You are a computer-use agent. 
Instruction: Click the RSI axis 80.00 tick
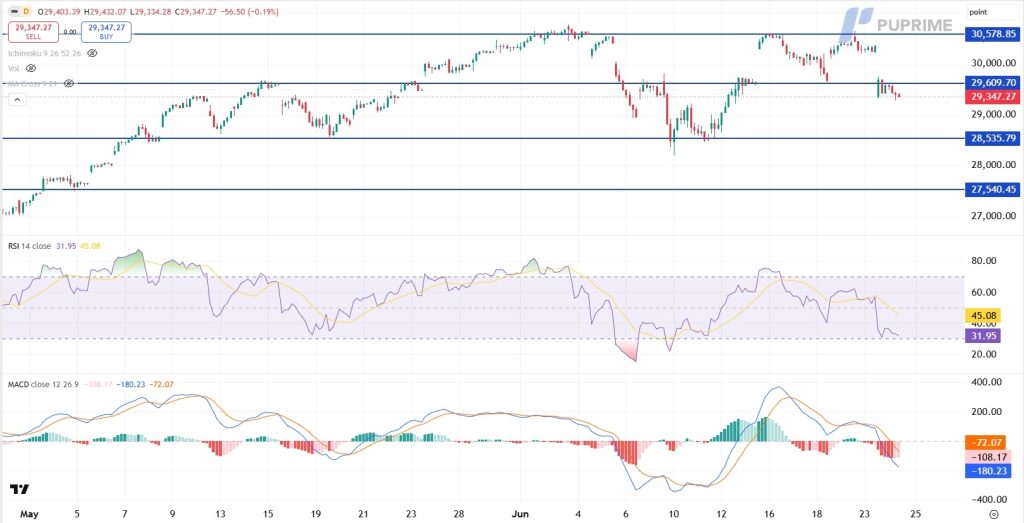(983, 261)
